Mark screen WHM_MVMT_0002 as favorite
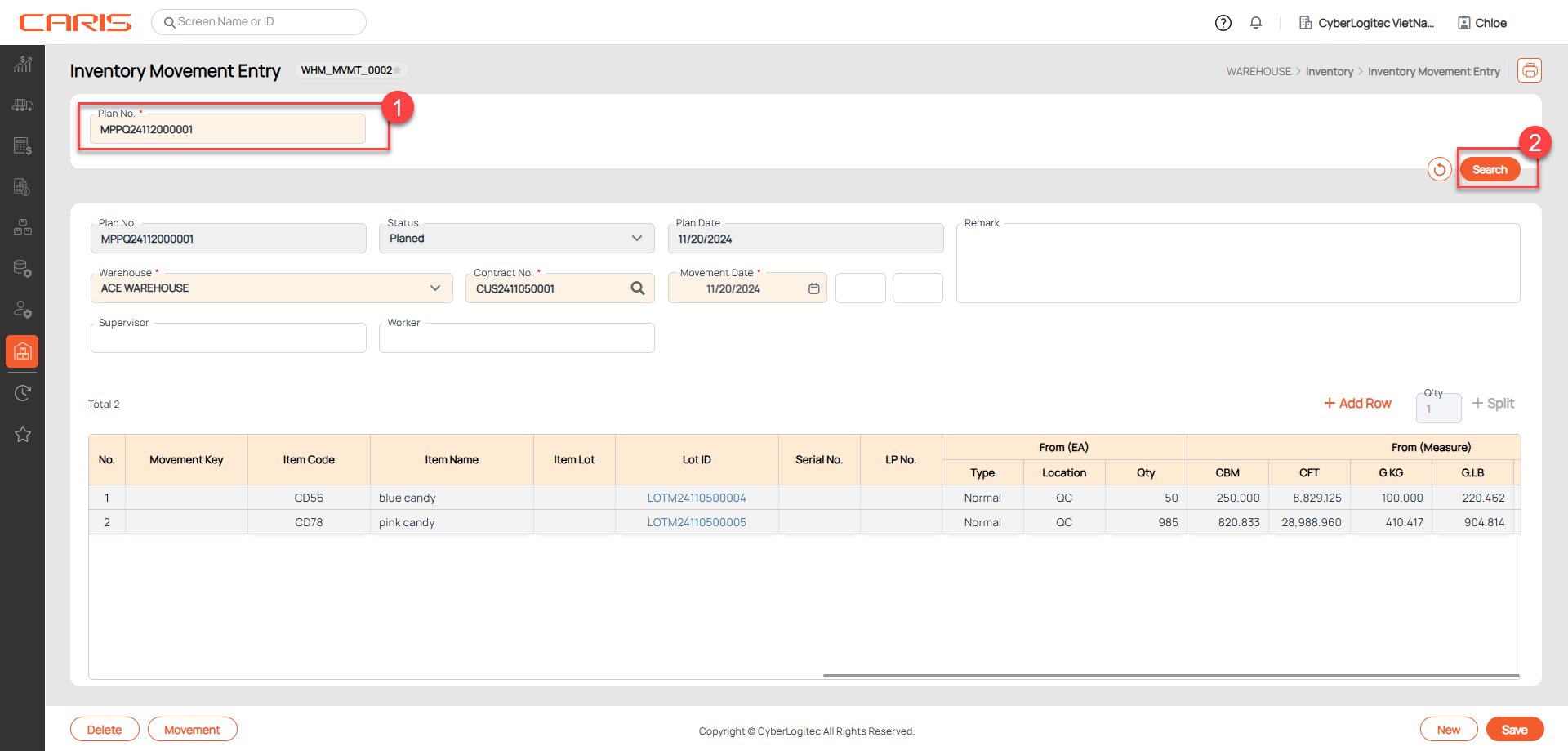 pos(399,70)
